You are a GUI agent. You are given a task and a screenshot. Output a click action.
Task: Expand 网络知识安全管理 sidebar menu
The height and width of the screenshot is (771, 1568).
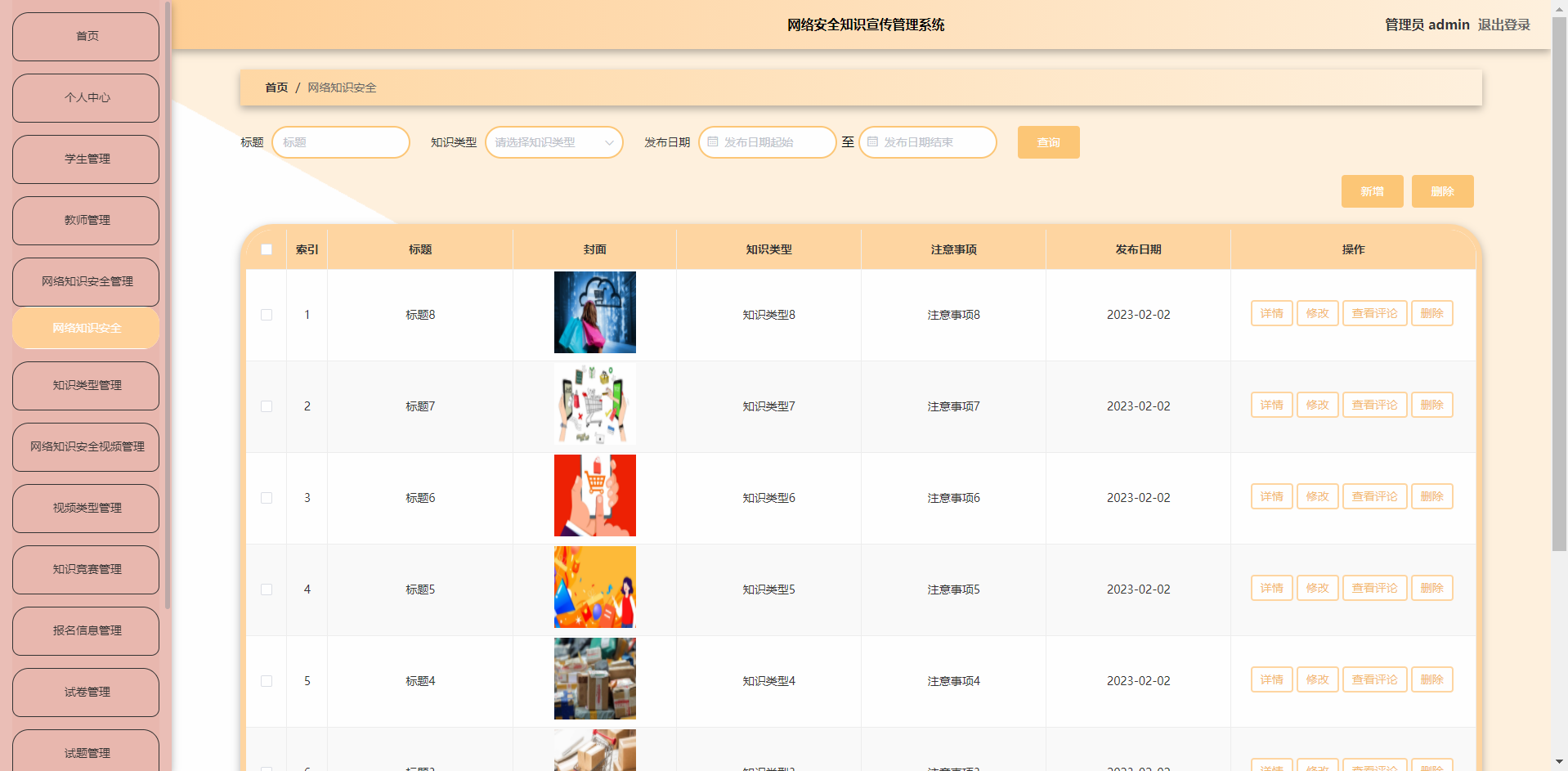pos(86,282)
